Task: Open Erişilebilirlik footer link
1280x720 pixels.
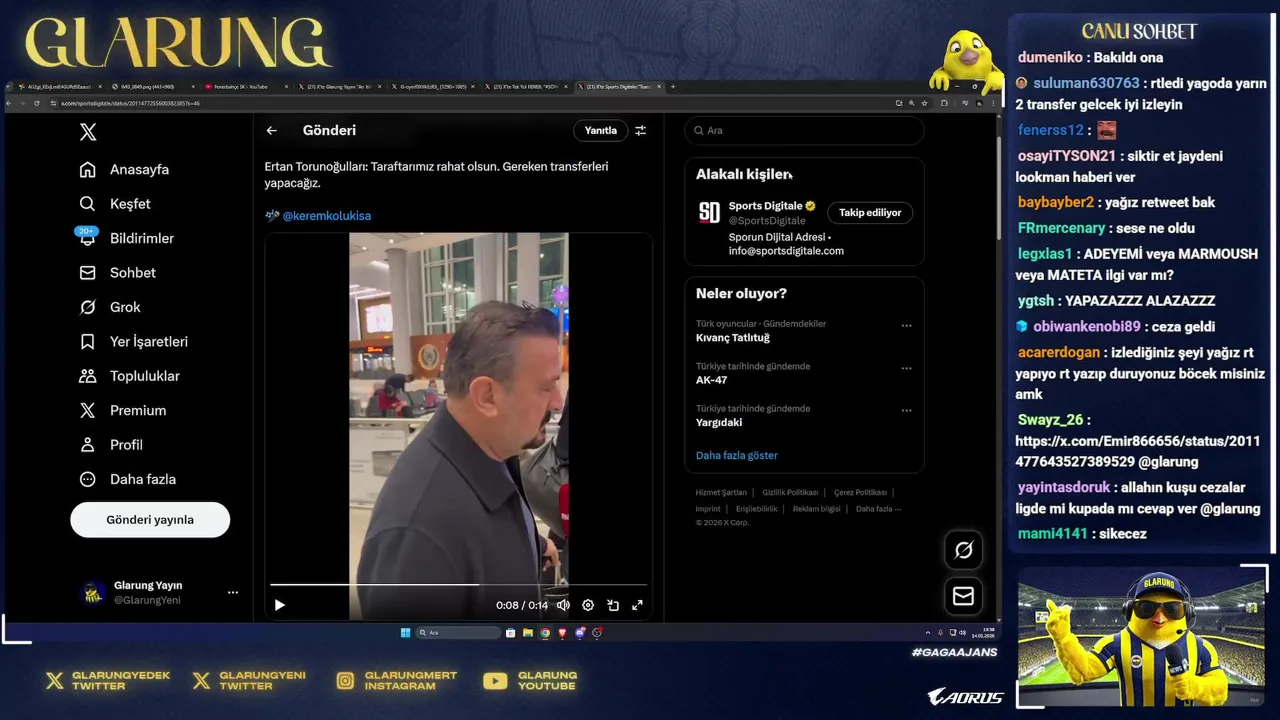Action: (x=757, y=509)
